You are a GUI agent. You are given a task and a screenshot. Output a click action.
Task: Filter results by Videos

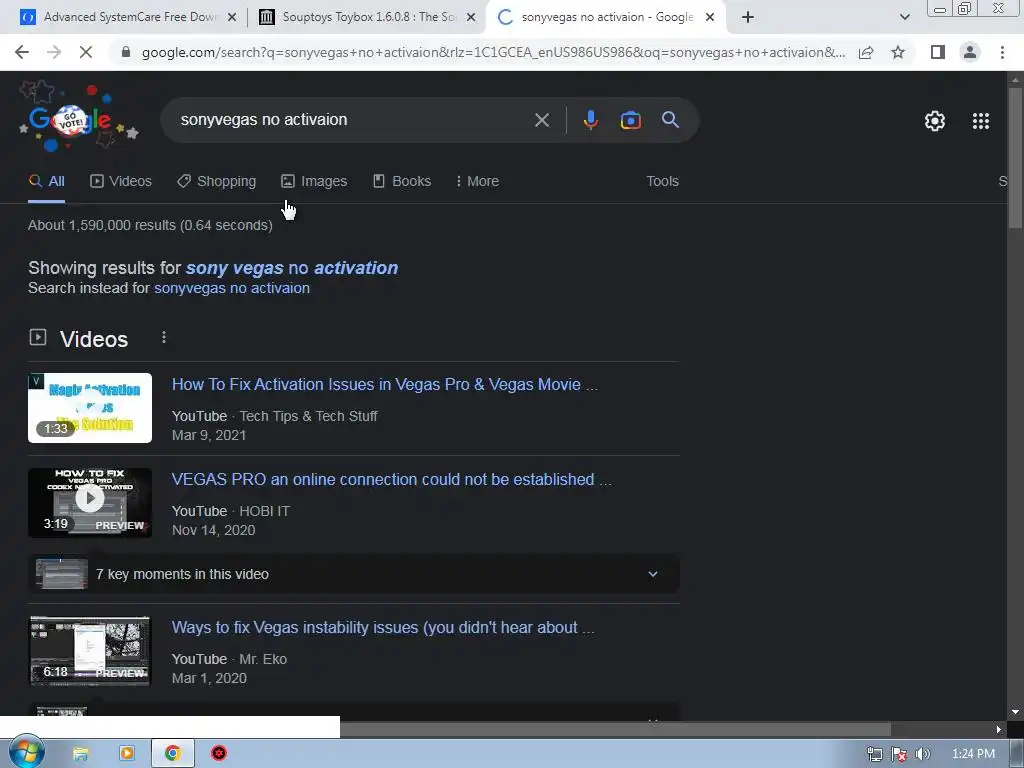[x=121, y=182]
